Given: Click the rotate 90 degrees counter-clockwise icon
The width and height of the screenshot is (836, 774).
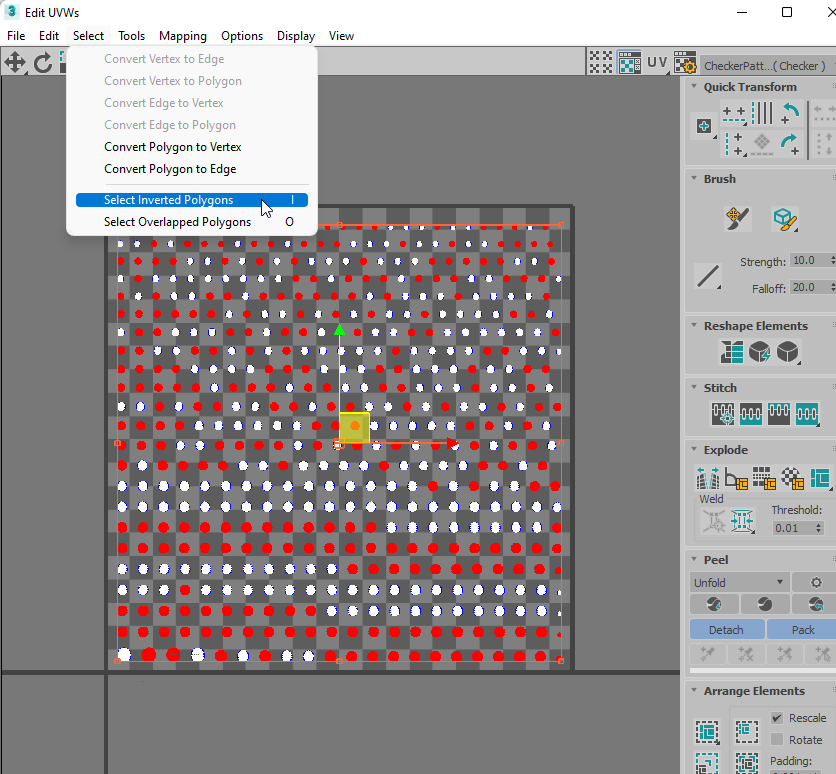Looking at the screenshot, I should pos(790,112).
